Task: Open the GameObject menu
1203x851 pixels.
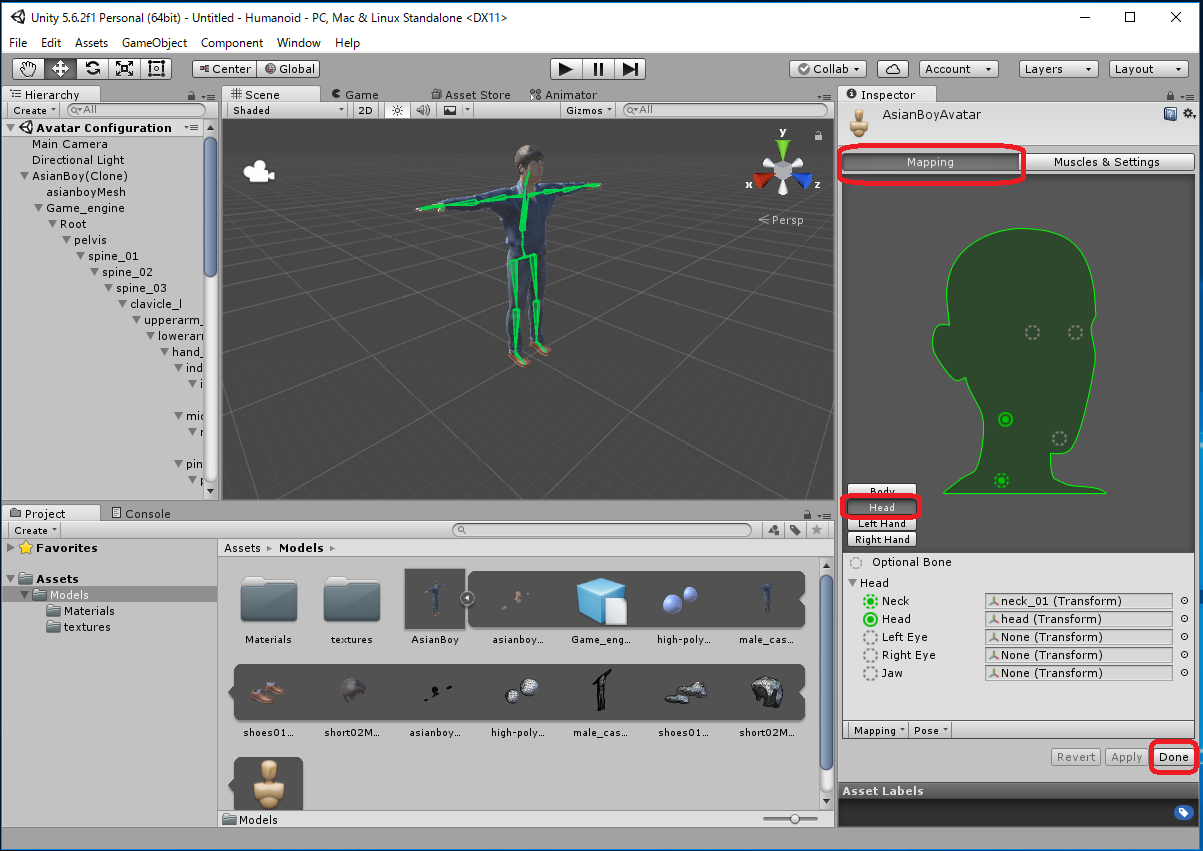Action: (x=154, y=43)
